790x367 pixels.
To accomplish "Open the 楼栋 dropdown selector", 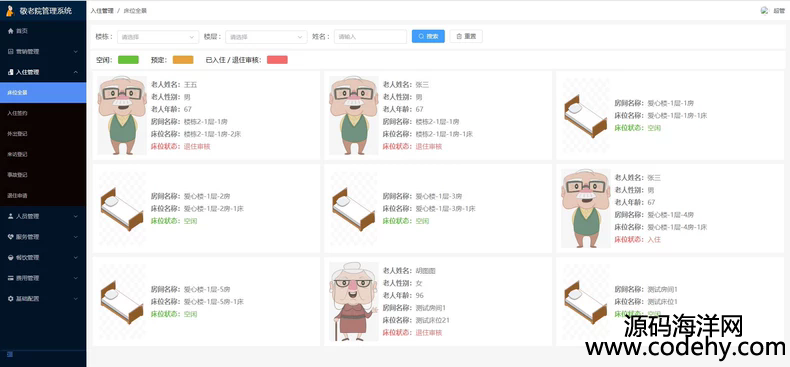I will (158, 37).
